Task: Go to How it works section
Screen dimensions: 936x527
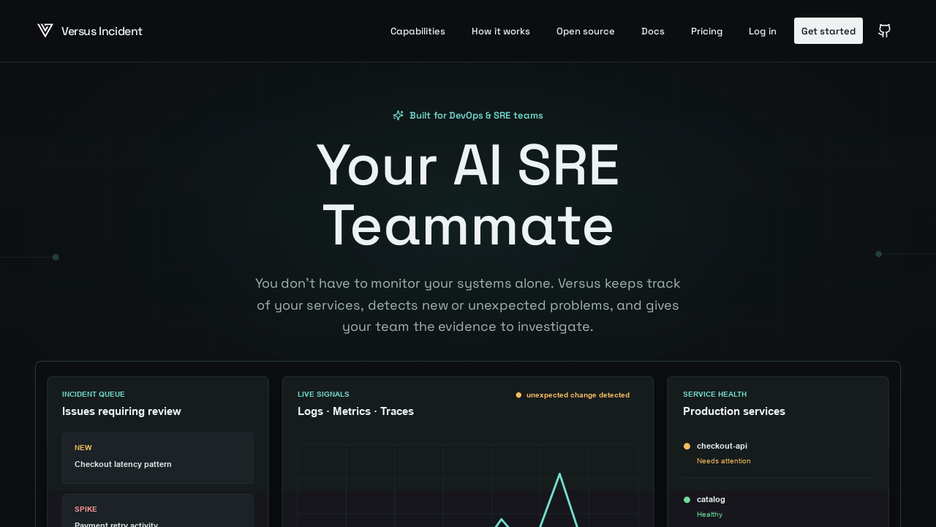Action: [500, 31]
